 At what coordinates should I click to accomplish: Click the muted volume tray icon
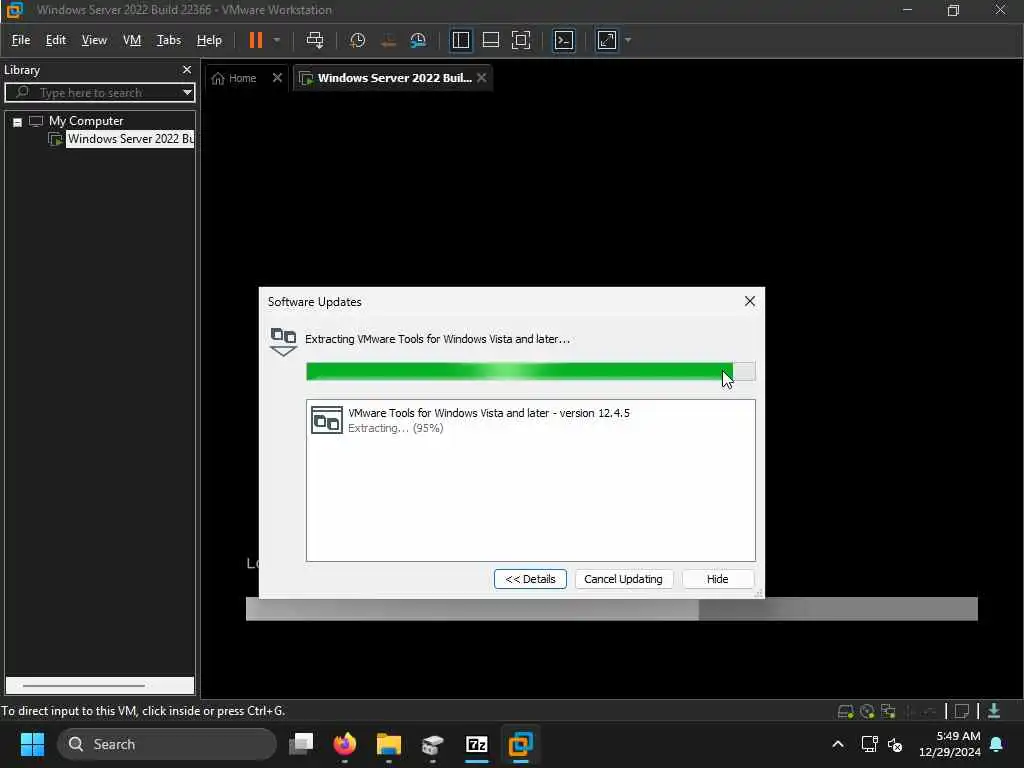coord(895,744)
